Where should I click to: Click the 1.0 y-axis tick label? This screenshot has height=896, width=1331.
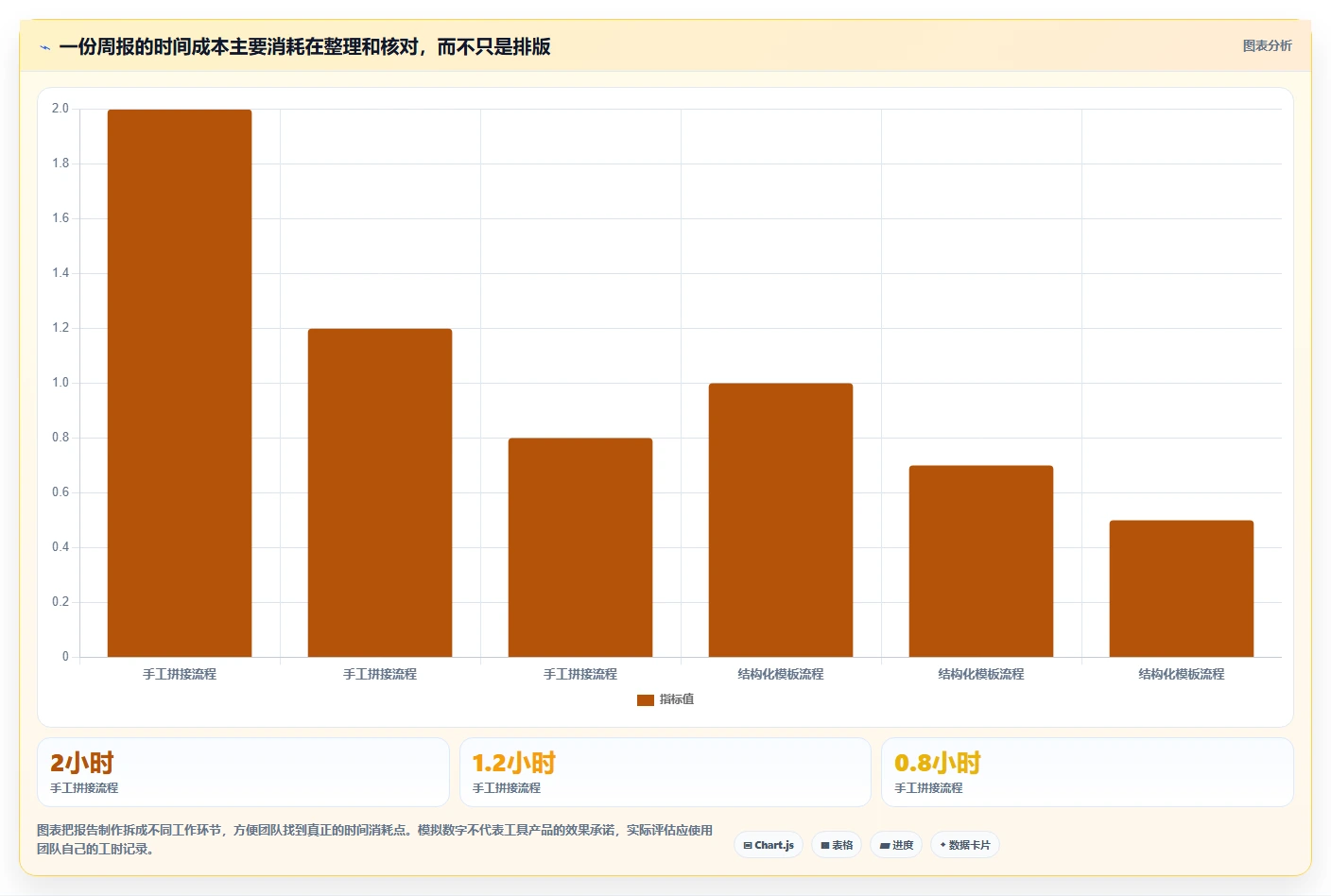click(x=60, y=383)
